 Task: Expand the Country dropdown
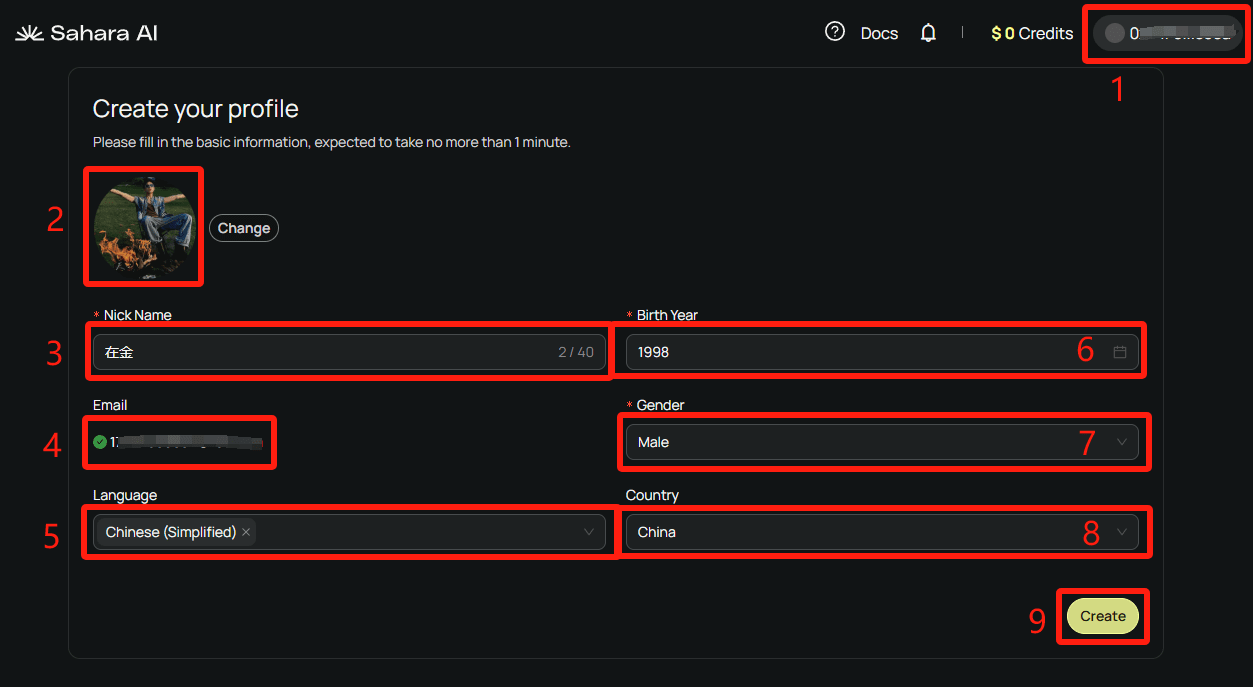[x=1121, y=532]
